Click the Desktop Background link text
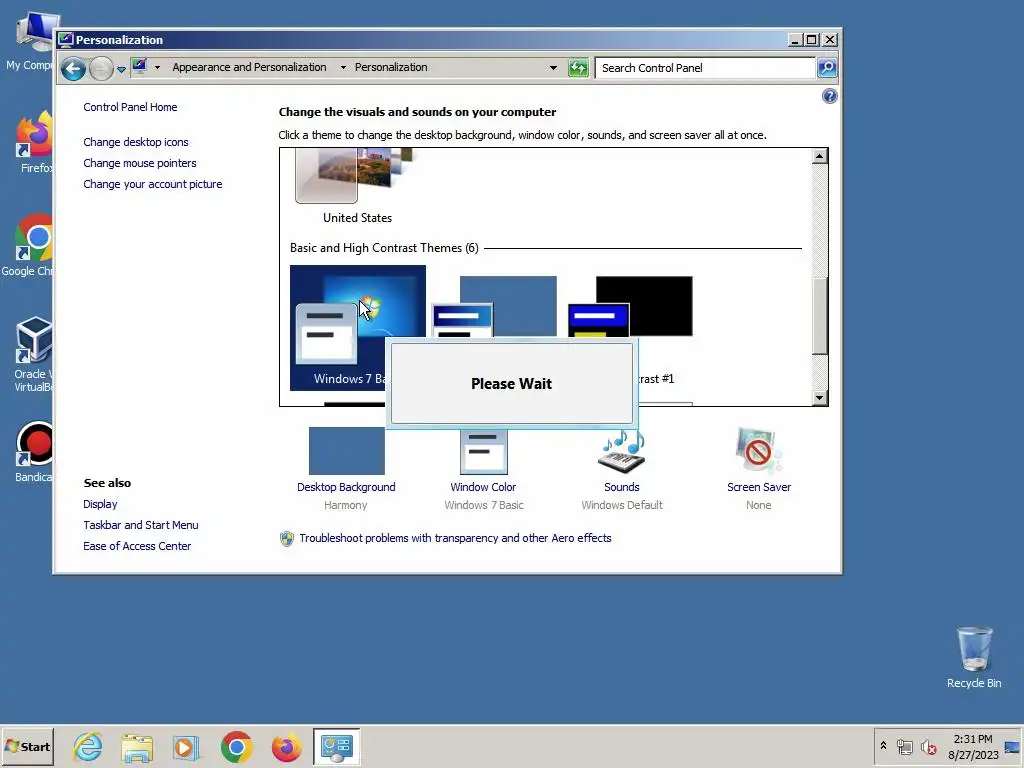This screenshot has height=768, width=1024. point(346,487)
